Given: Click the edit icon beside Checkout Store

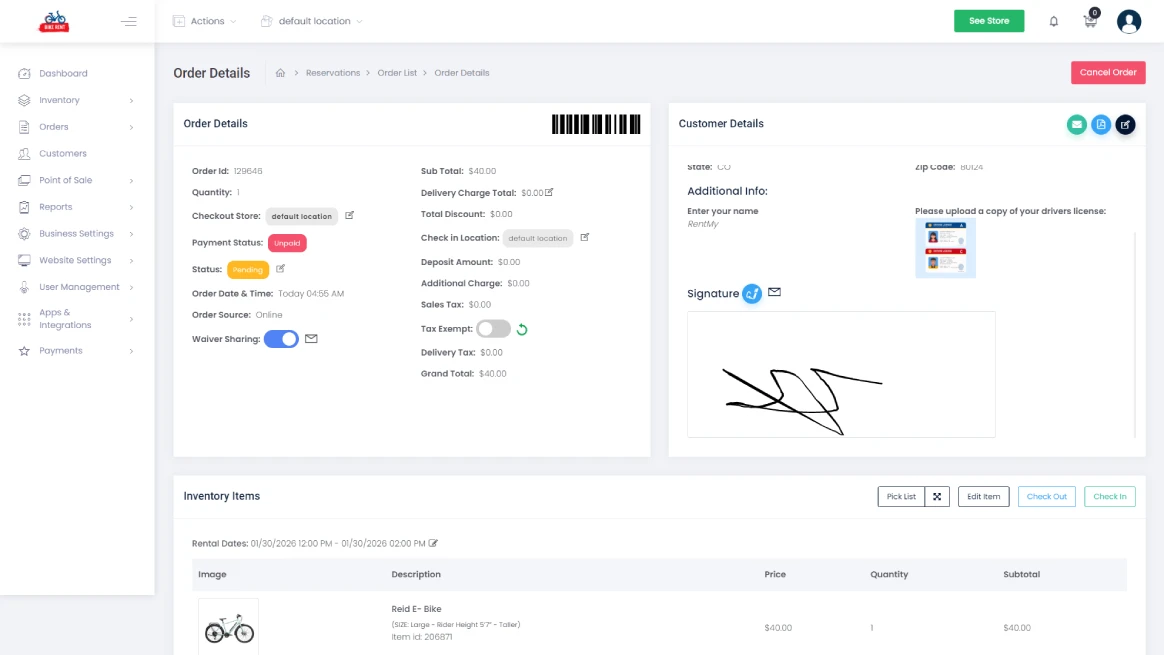Looking at the screenshot, I should point(348,214).
